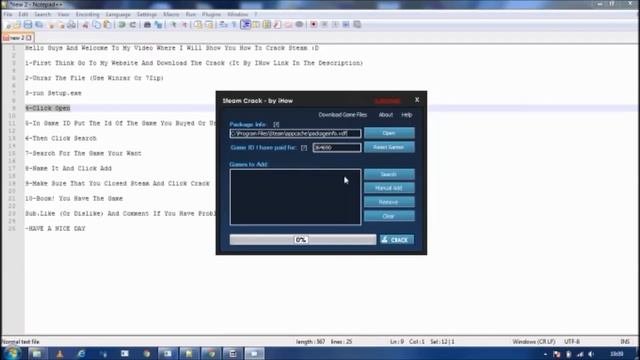Click the volume icon in system tray

pyautogui.click(x=591, y=354)
